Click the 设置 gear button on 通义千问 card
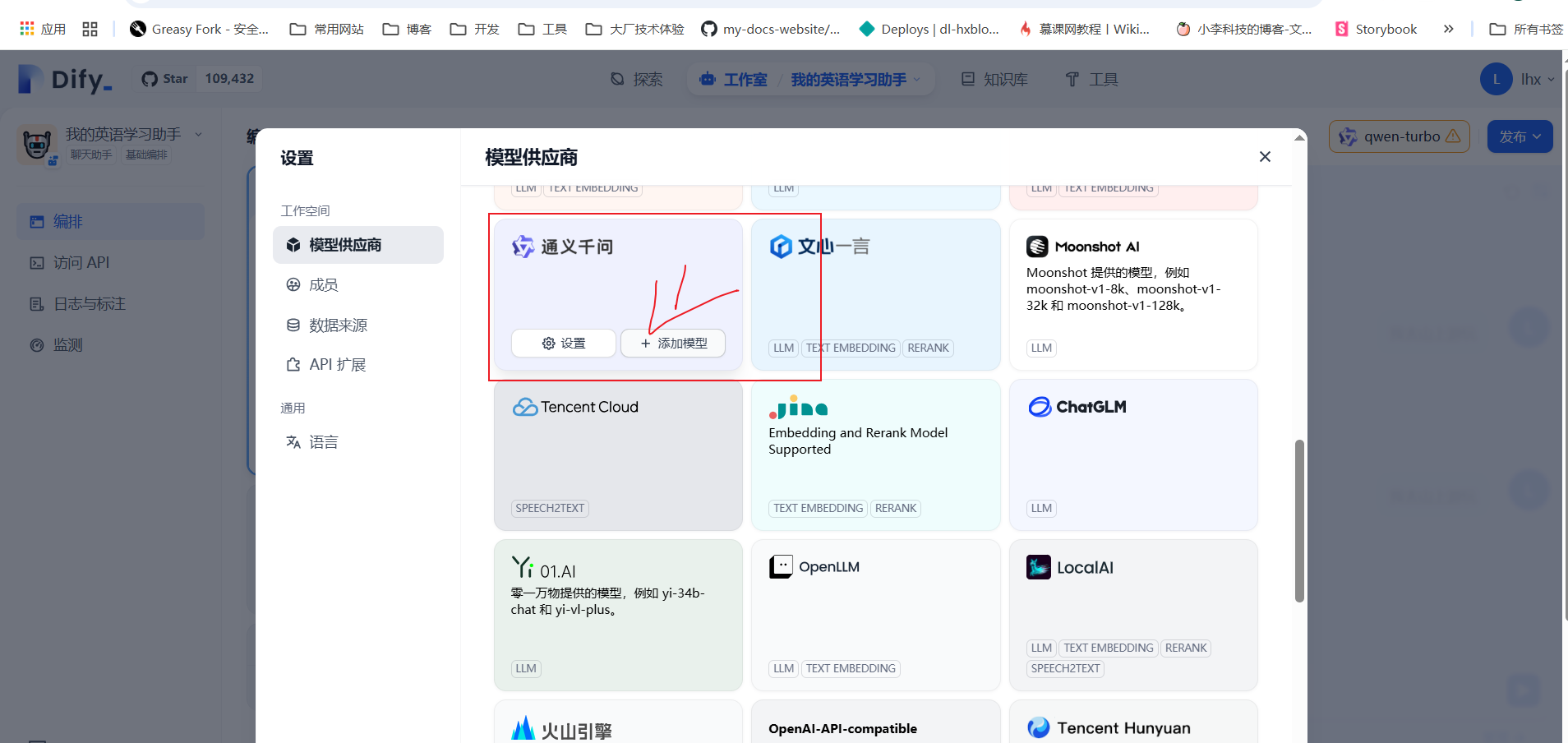 (564, 344)
